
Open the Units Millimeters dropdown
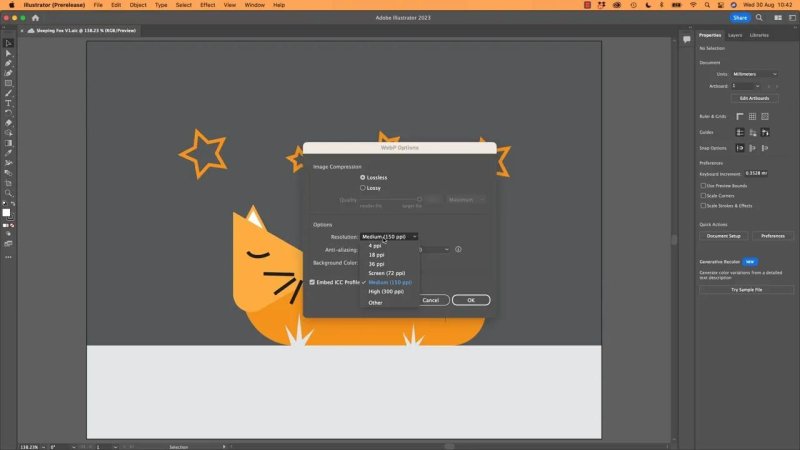pyautogui.click(x=755, y=74)
